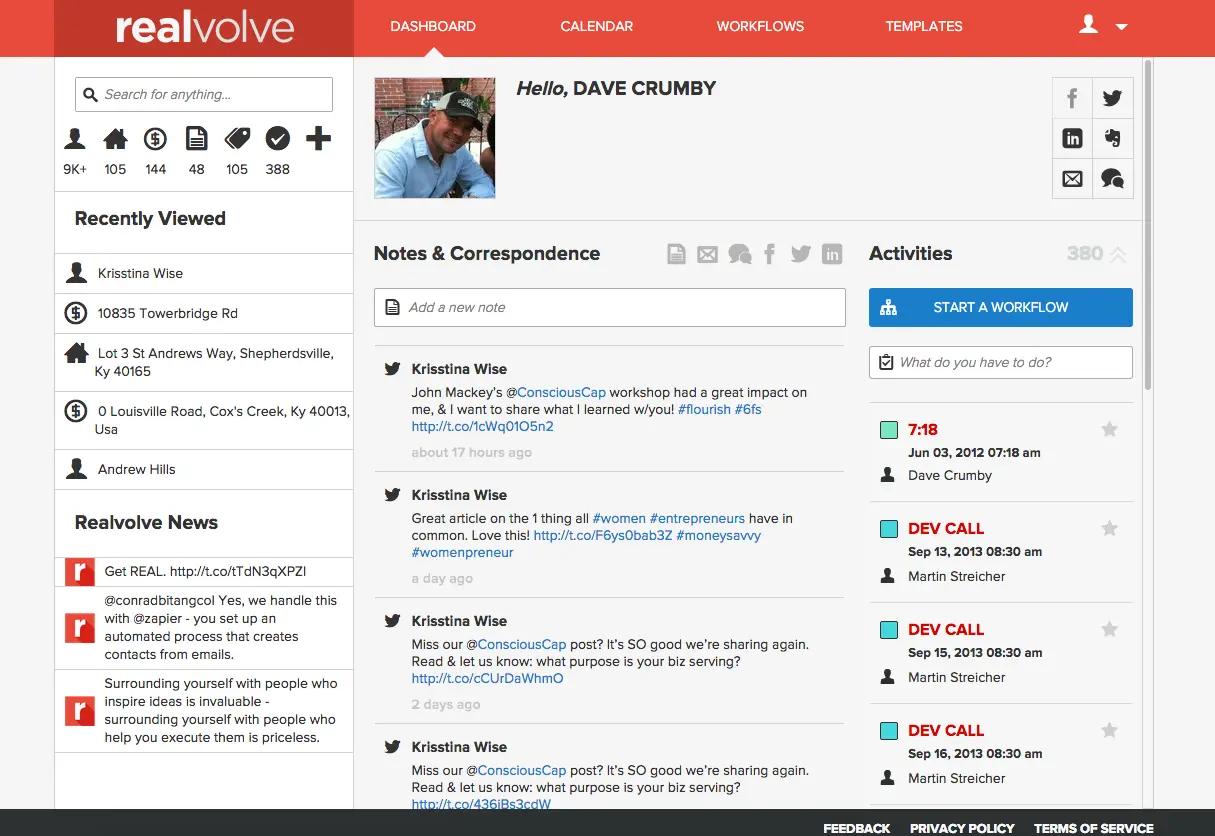Star the Sep 16 DEV CALL entry
This screenshot has height=836, width=1215.
pos(1109,730)
